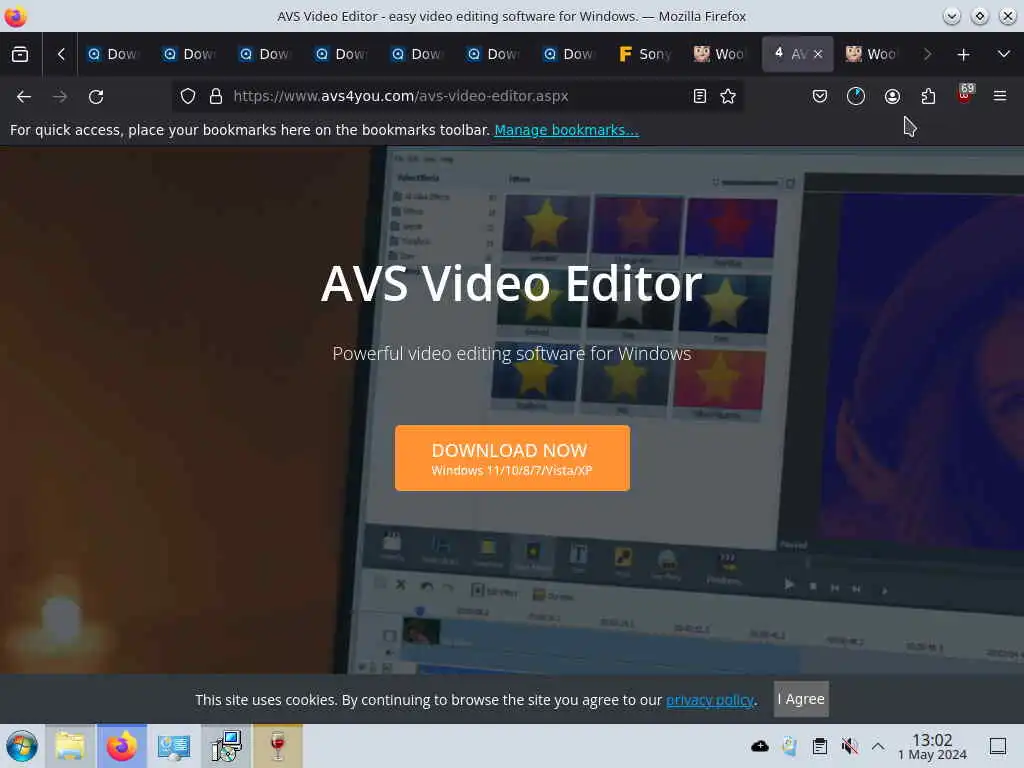Open the extensions puzzle icon
1024x768 pixels.
click(x=928, y=97)
